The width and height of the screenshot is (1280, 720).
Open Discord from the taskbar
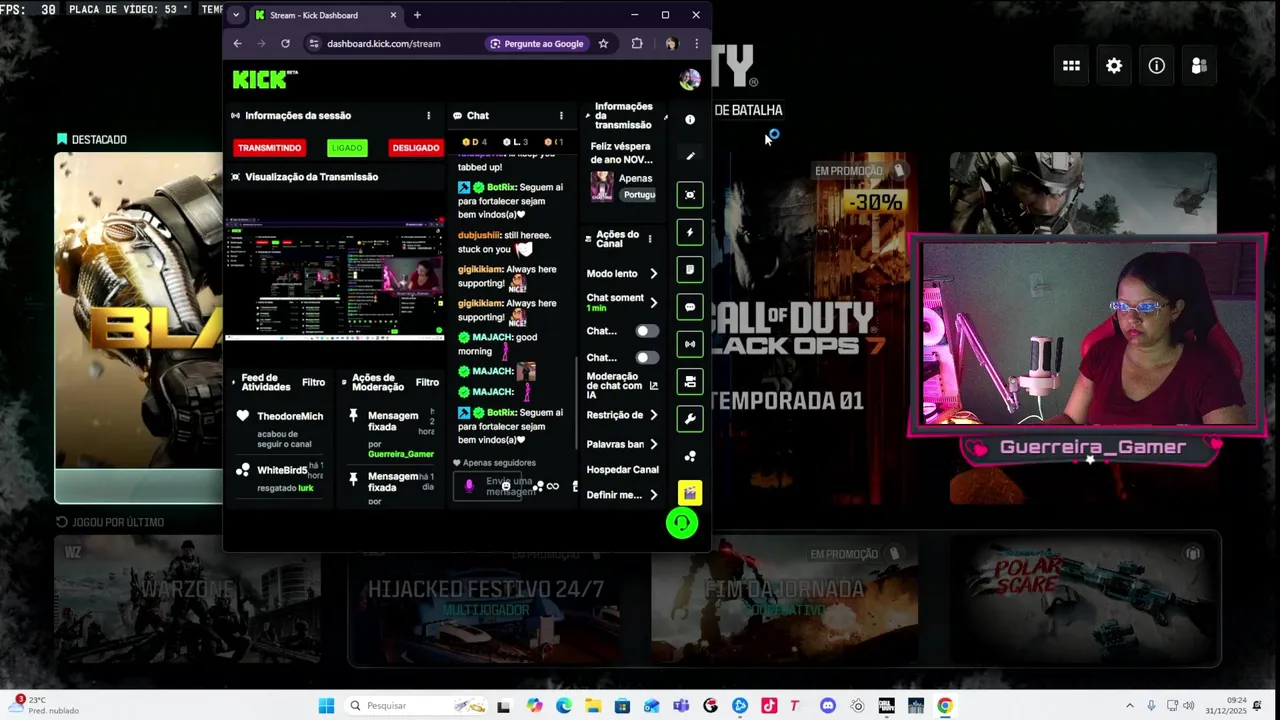[x=827, y=706]
